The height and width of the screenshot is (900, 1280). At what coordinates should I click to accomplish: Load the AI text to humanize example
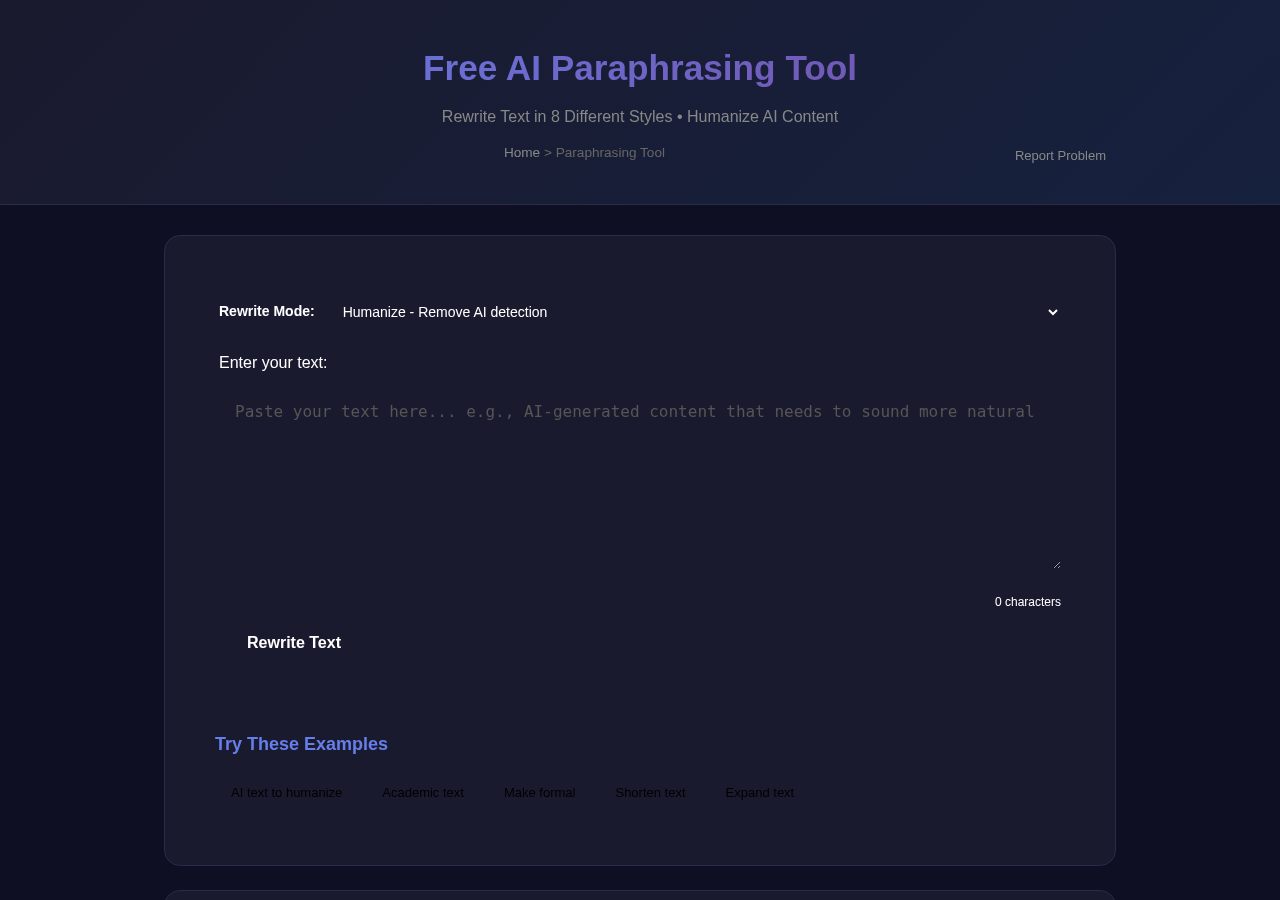tap(287, 793)
